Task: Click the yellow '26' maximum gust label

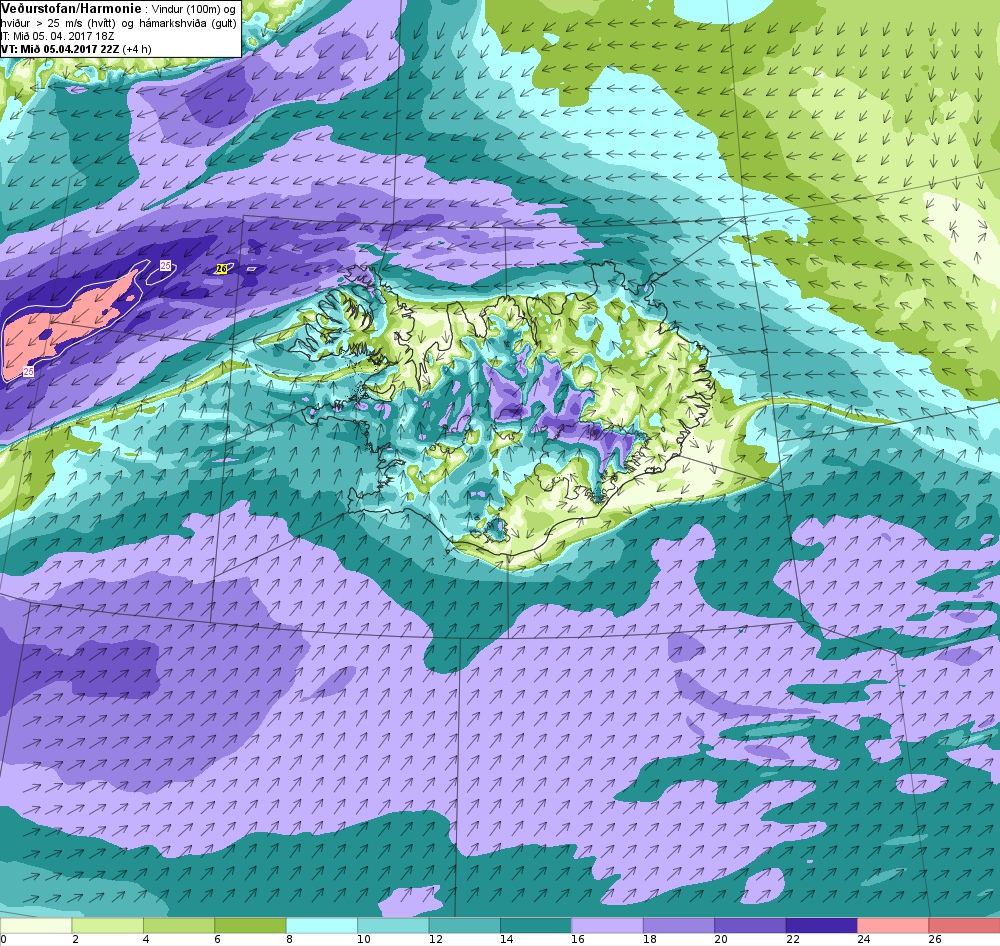Action: pyautogui.click(x=221, y=269)
